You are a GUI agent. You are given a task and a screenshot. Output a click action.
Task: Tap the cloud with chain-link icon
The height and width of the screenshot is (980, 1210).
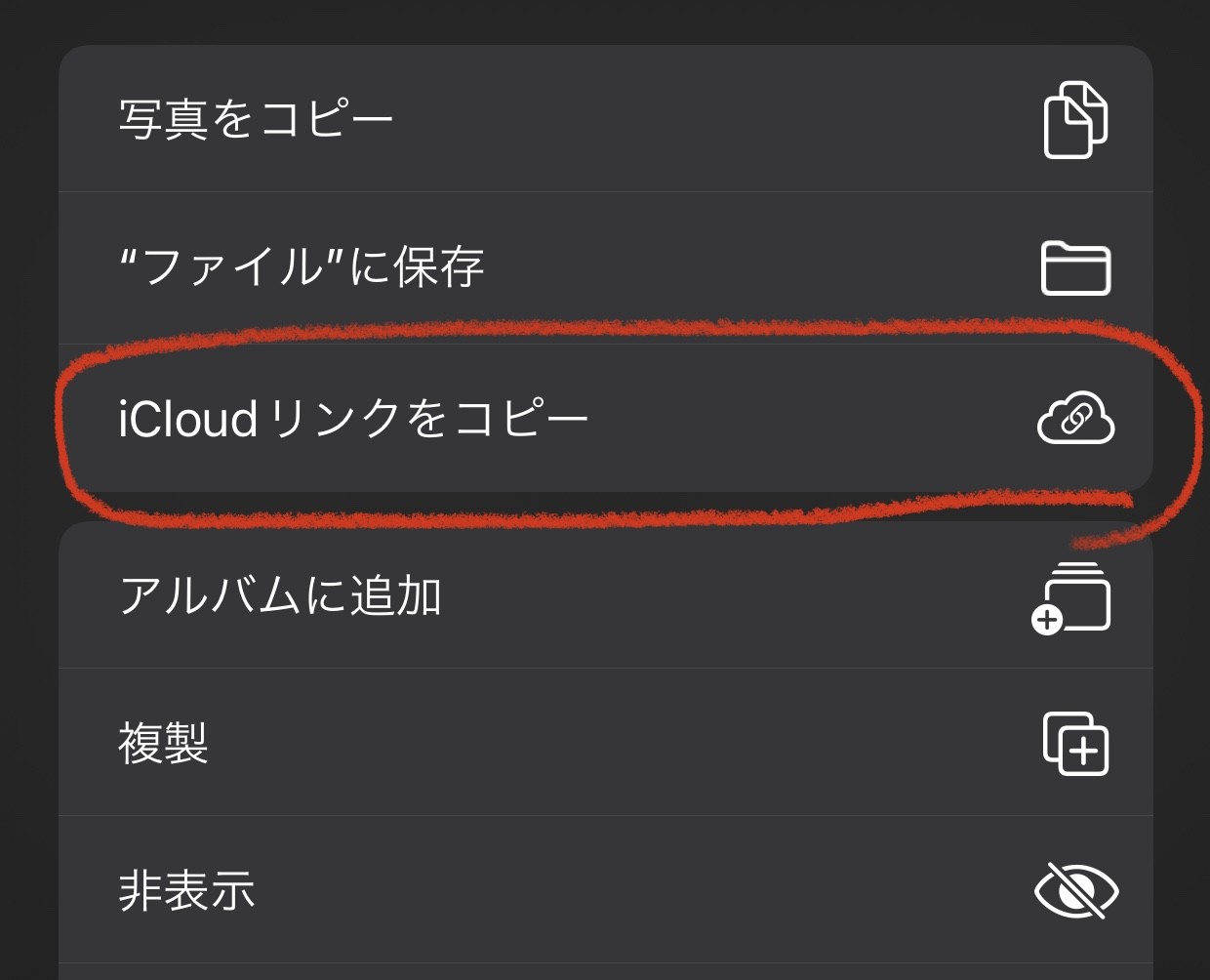pos(1075,418)
